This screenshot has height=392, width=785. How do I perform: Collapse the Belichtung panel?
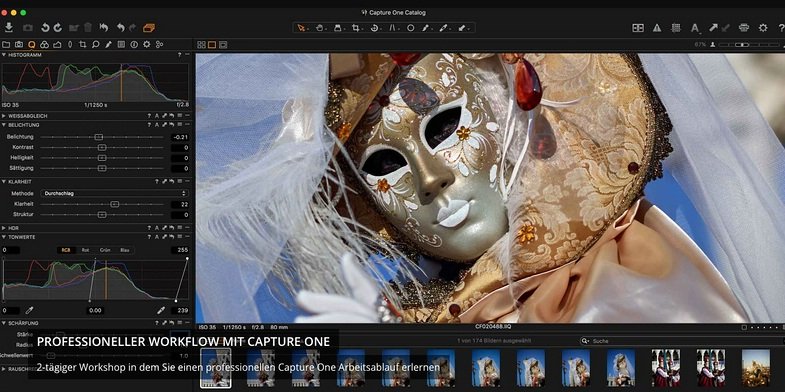(4, 125)
